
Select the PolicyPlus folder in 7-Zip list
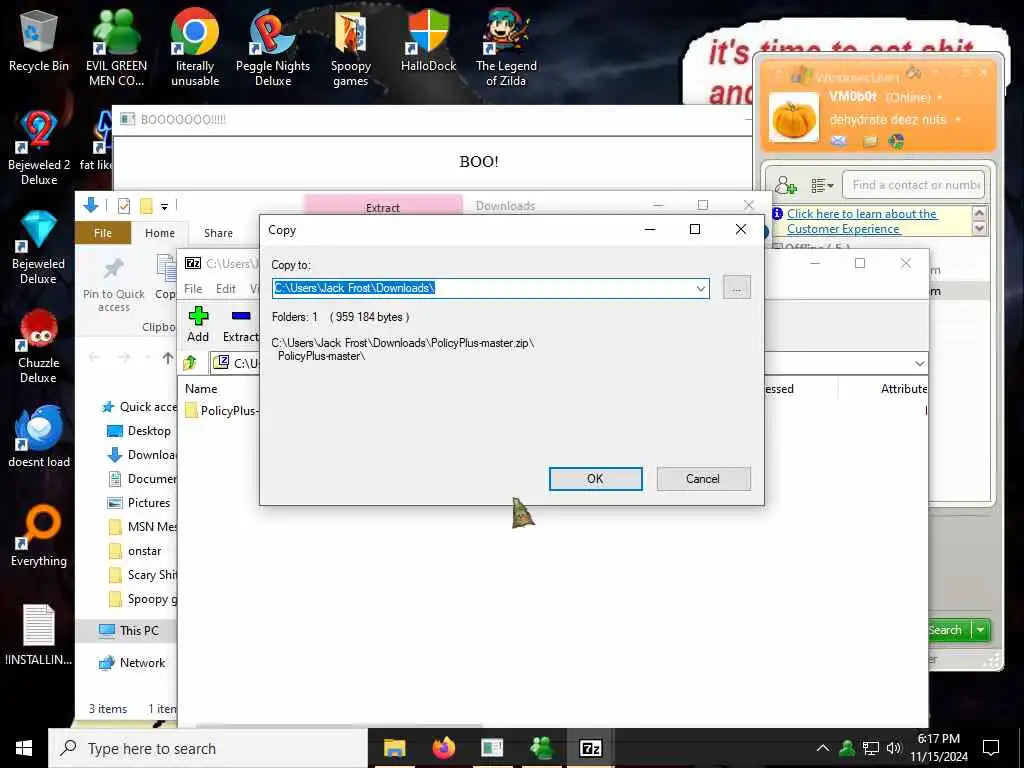pos(222,411)
